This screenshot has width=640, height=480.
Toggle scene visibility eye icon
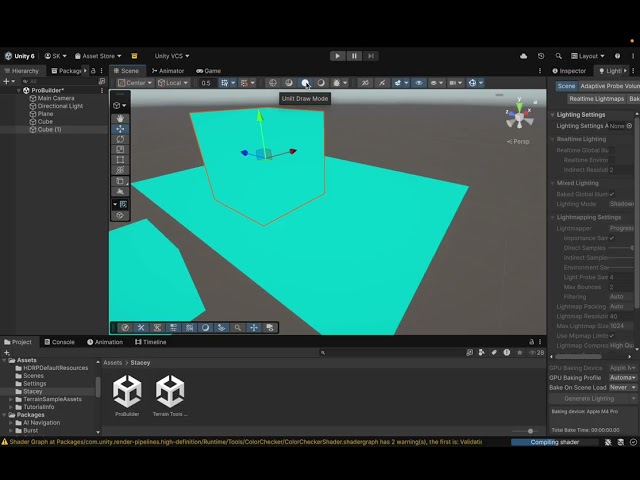coord(419,83)
